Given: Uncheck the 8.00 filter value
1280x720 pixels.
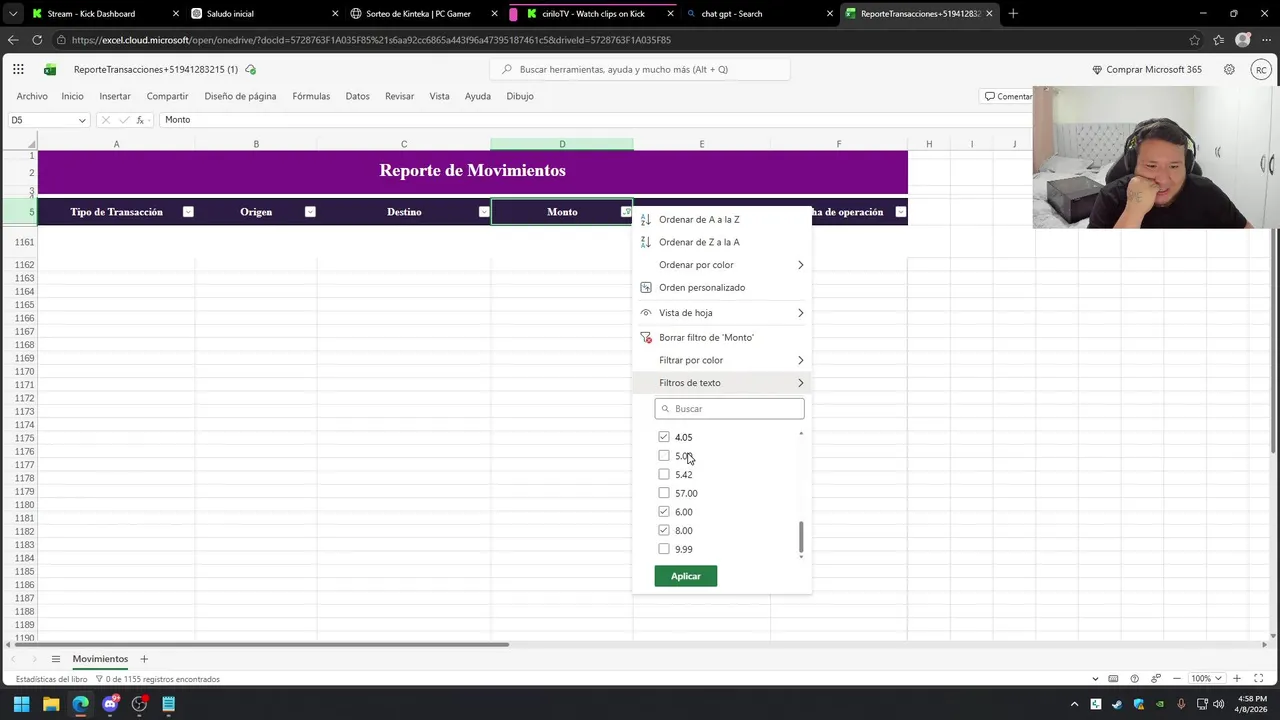Looking at the screenshot, I should [x=664, y=530].
